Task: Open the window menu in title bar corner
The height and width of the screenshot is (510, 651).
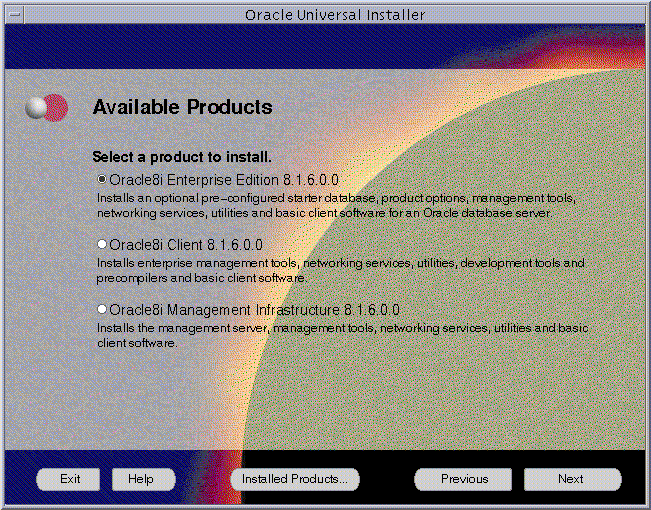Action: 15,15
